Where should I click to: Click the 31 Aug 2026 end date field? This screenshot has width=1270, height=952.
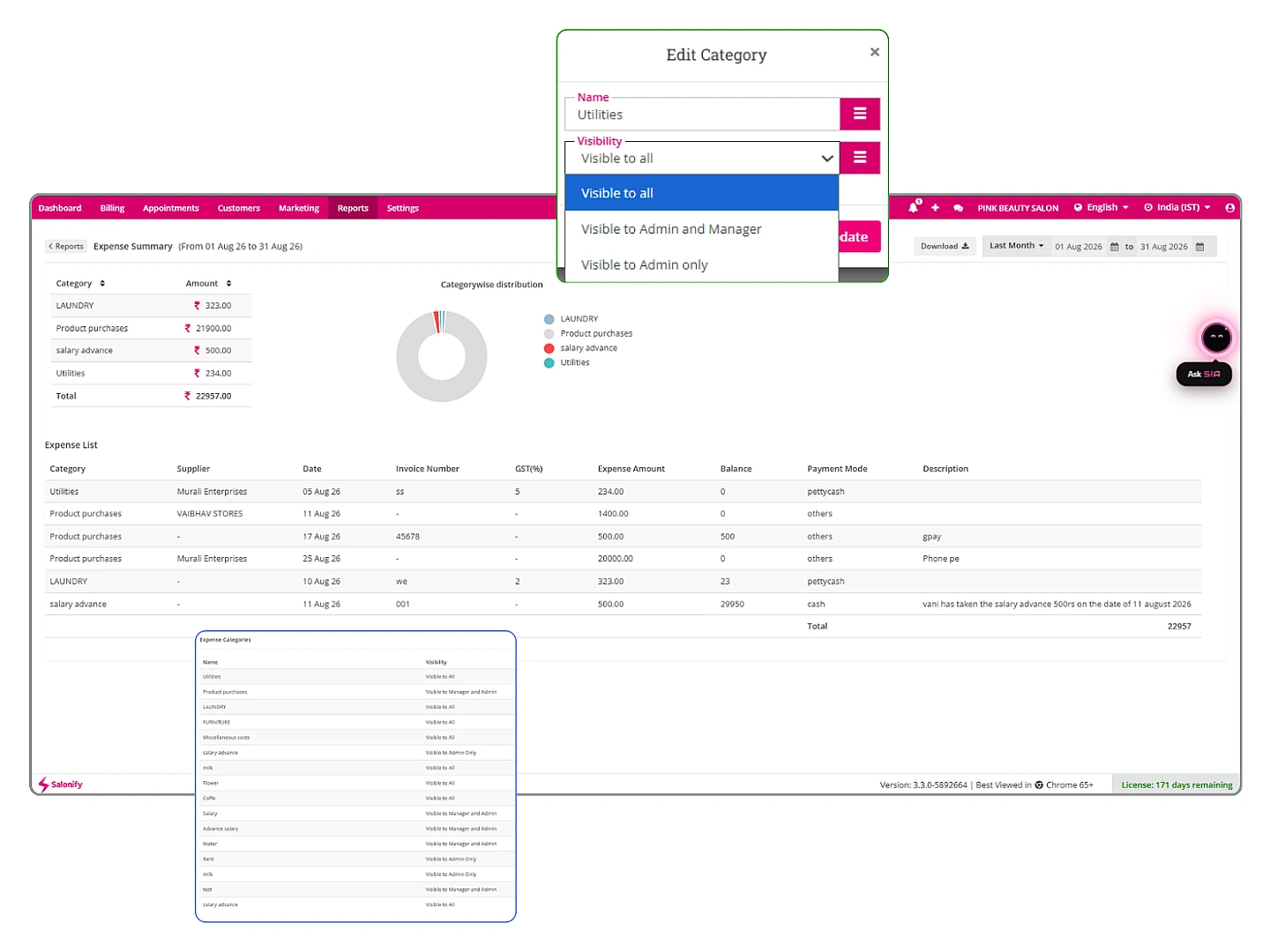[x=1164, y=247]
